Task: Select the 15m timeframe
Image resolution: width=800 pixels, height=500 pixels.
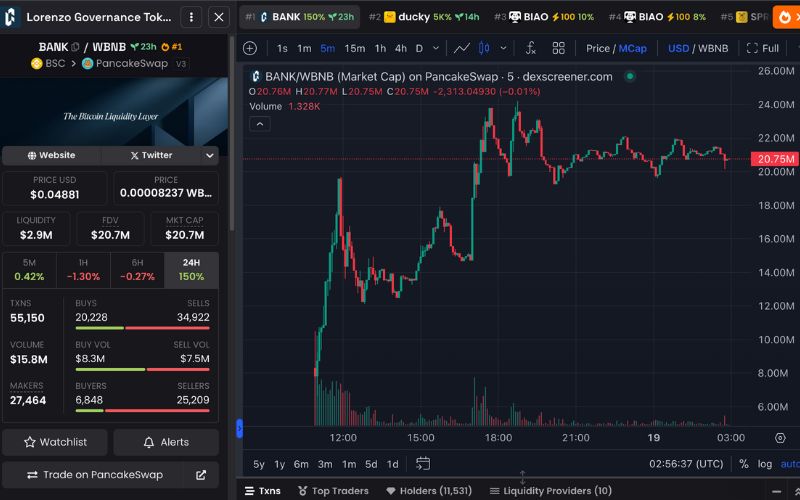Action: [x=355, y=48]
